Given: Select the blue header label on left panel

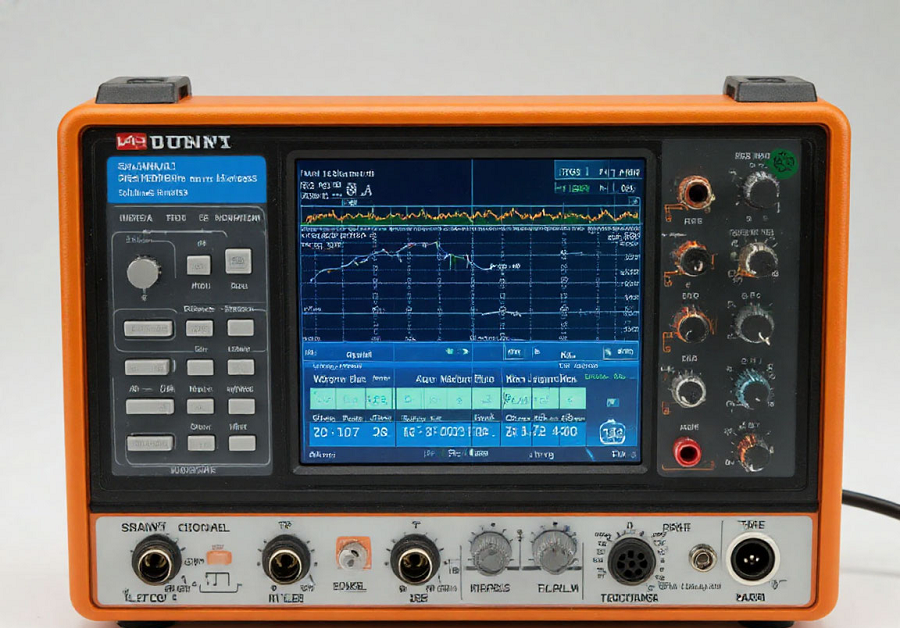Looking at the screenshot, I should (x=187, y=177).
